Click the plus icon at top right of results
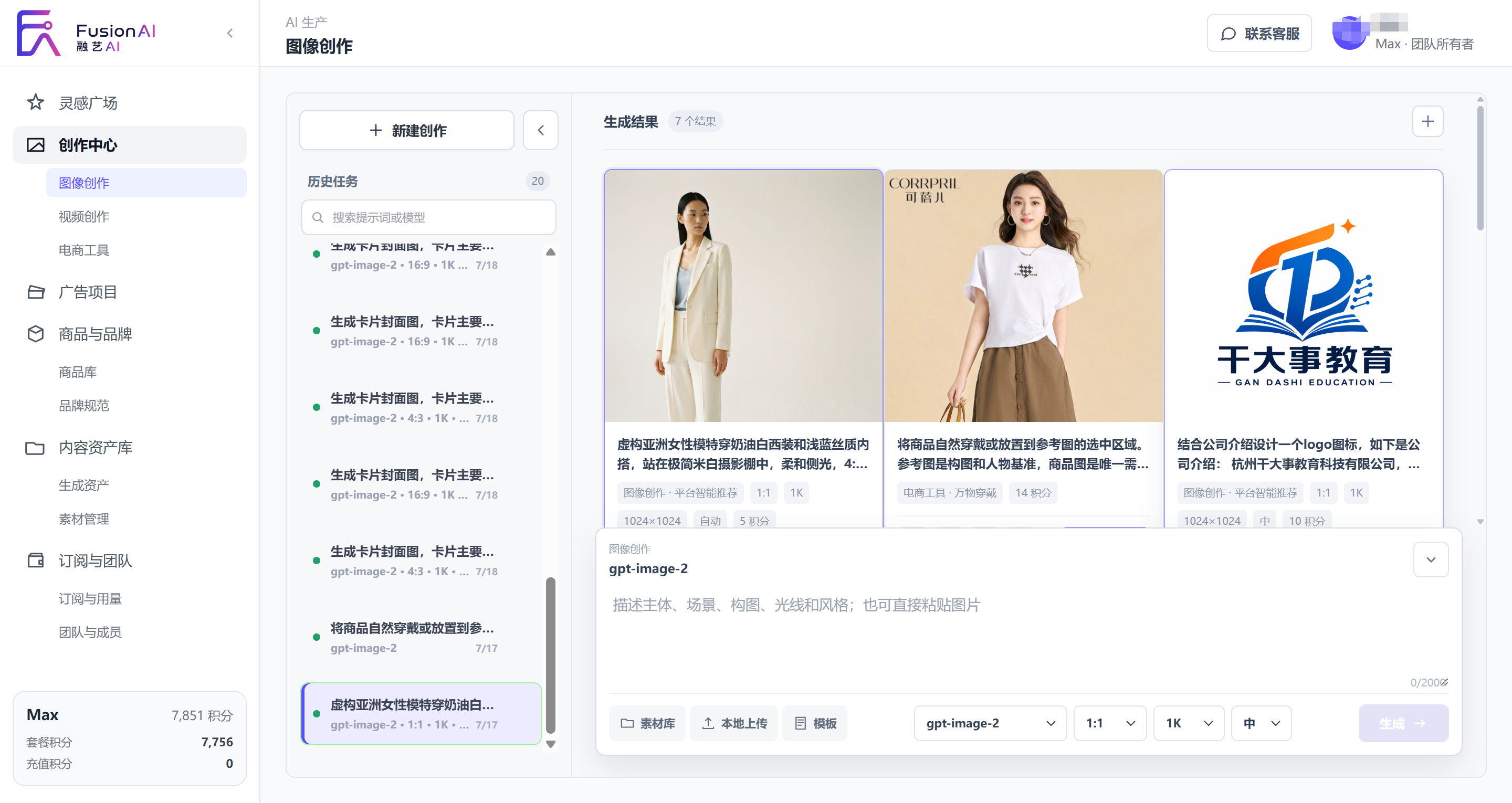Viewport: 1512px width, 803px height. point(1427,122)
